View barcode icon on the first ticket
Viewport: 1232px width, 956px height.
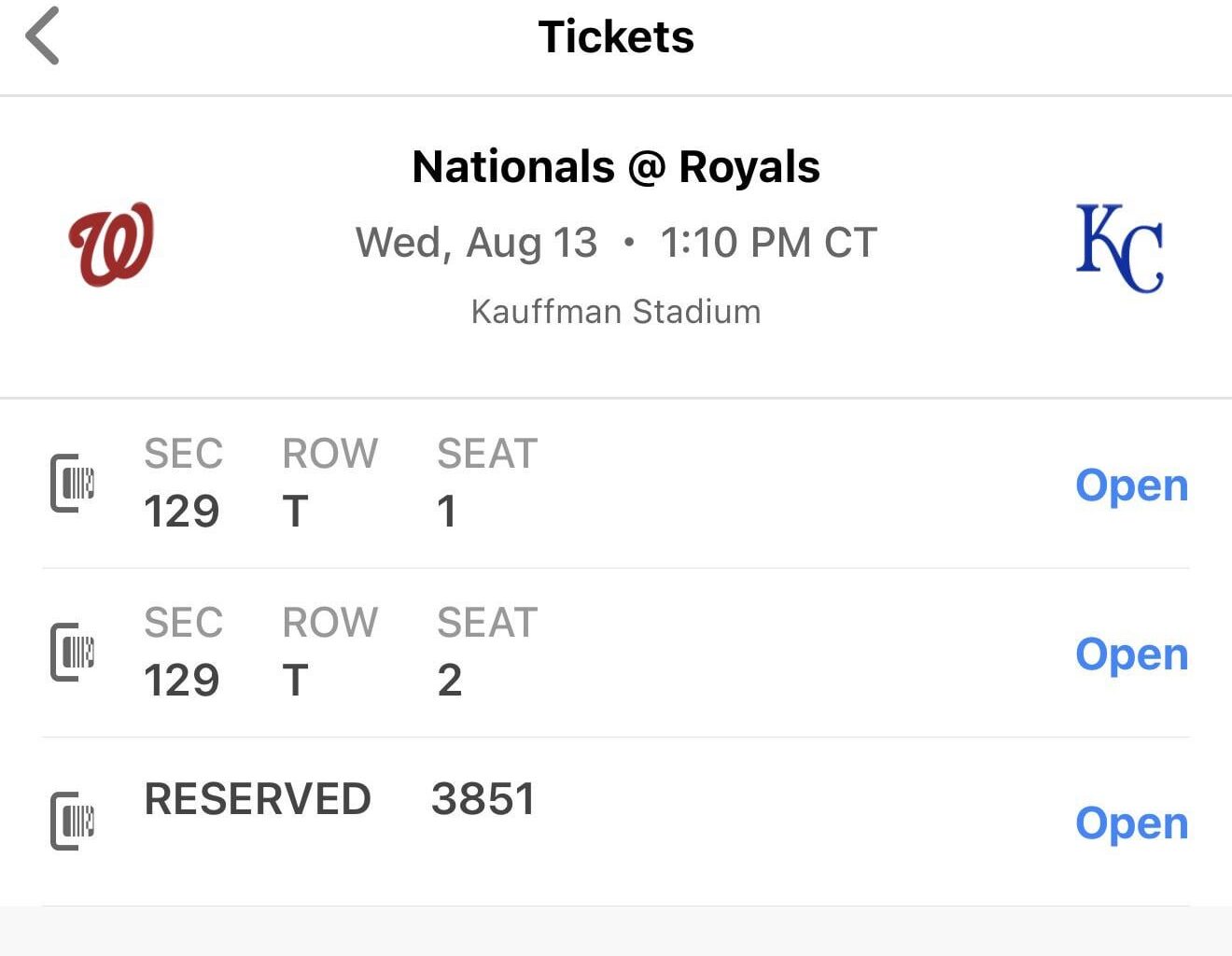(x=73, y=484)
